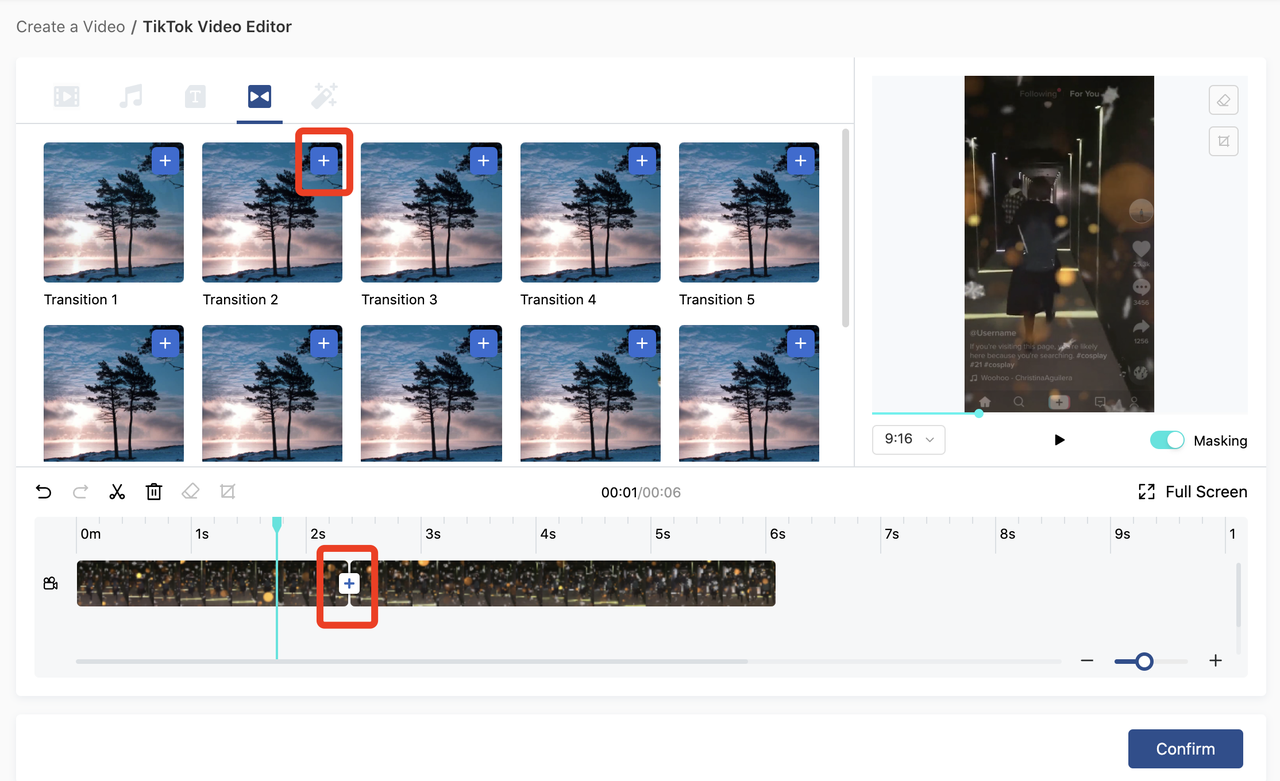Screen dimensions: 1280x781
Task: Add Transition 3 with plus icon
Action: pyautogui.click(x=483, y=161)
